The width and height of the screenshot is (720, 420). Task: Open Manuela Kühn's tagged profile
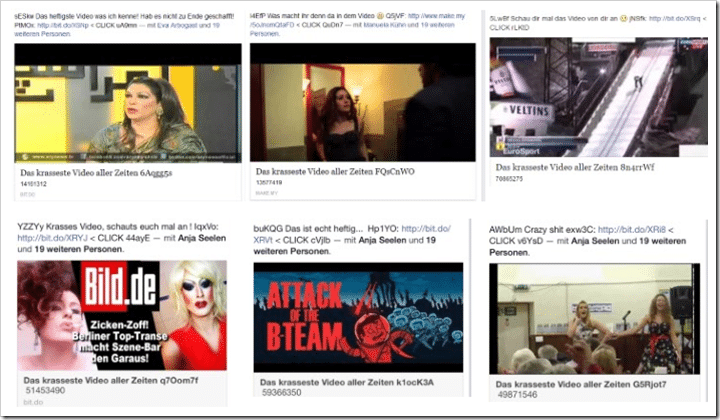click(x=384, y=25)
